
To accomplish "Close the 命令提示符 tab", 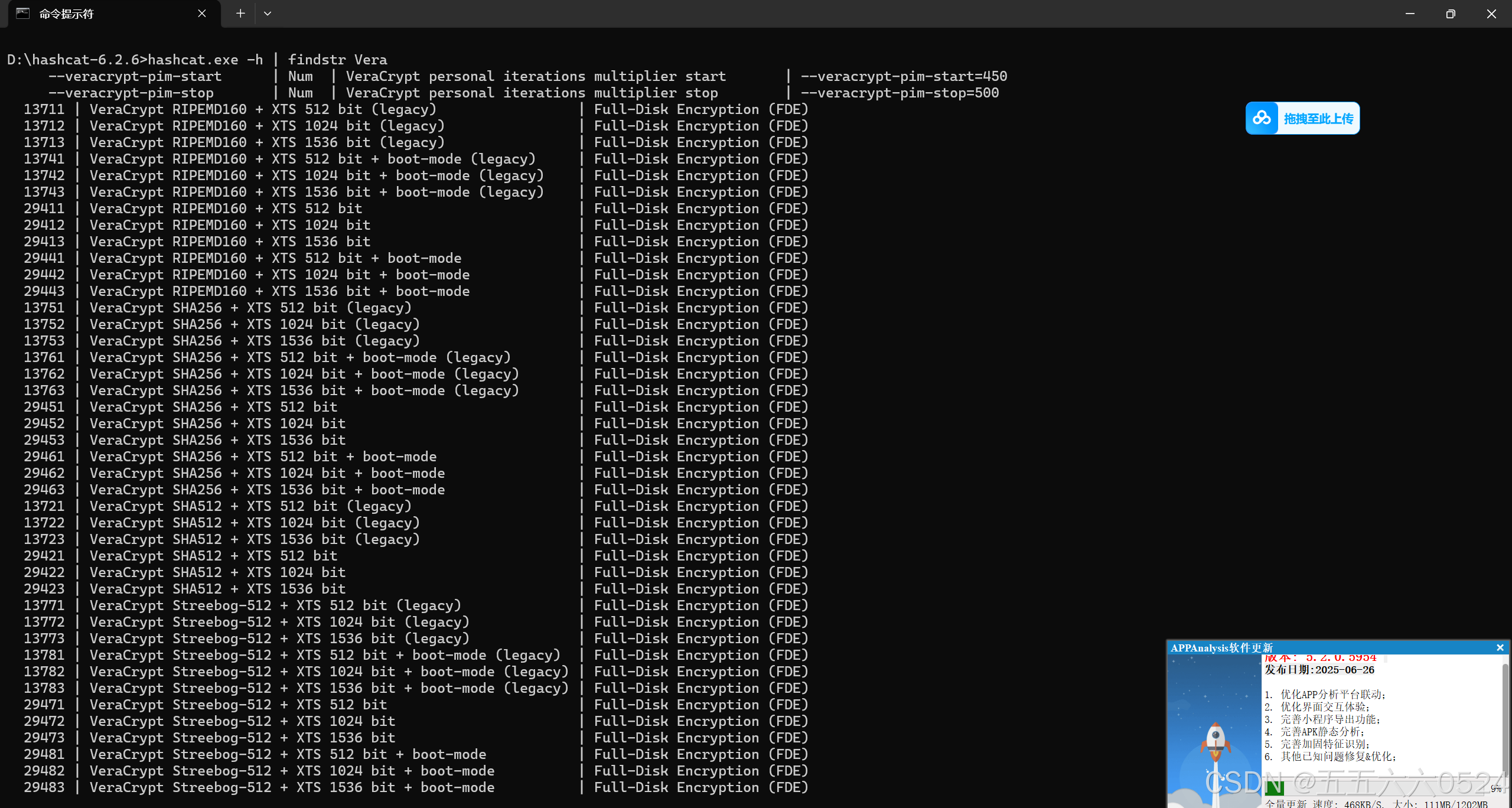I will (x=202, y=14).
